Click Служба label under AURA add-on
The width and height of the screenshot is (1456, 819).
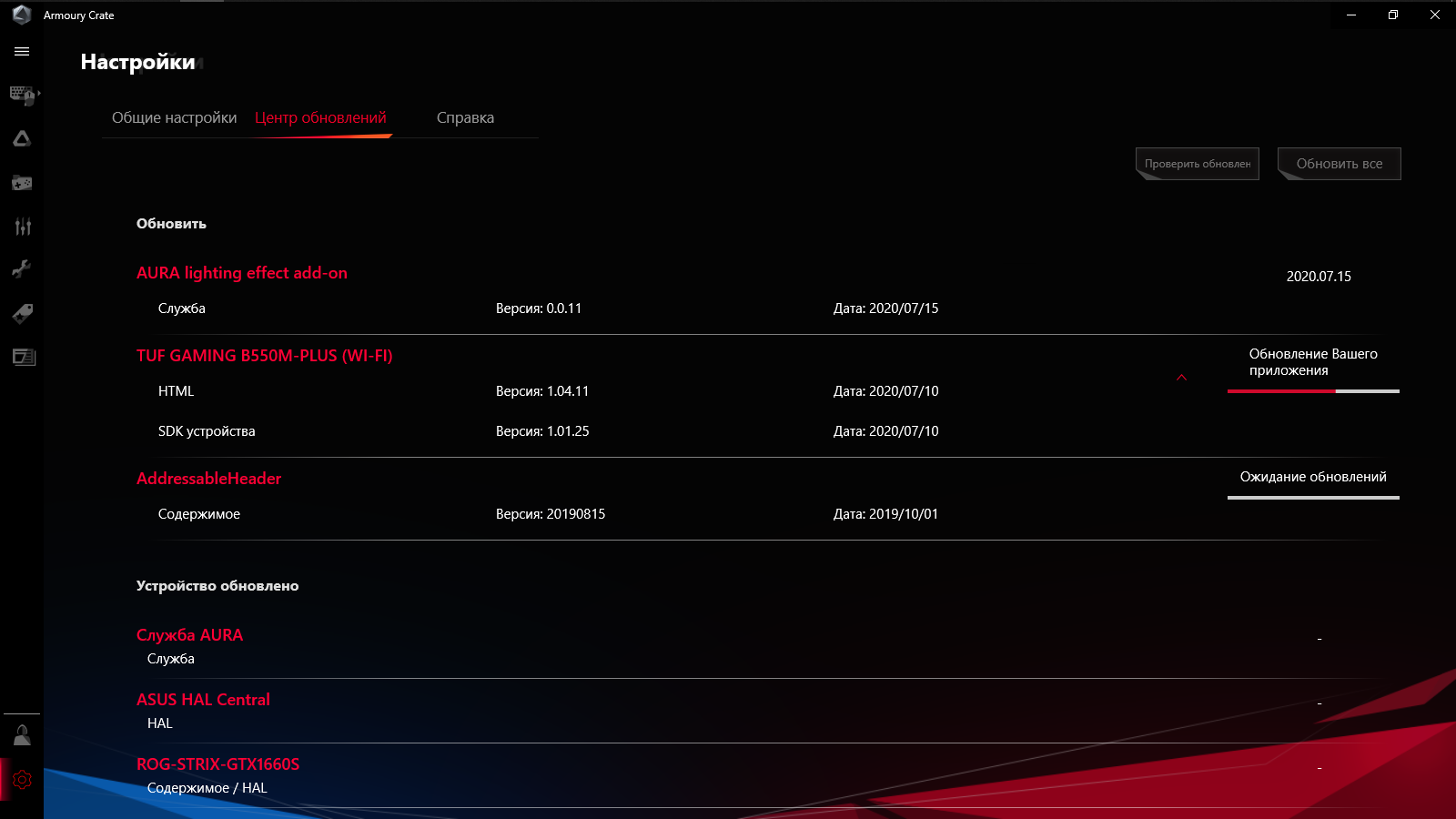182,308
